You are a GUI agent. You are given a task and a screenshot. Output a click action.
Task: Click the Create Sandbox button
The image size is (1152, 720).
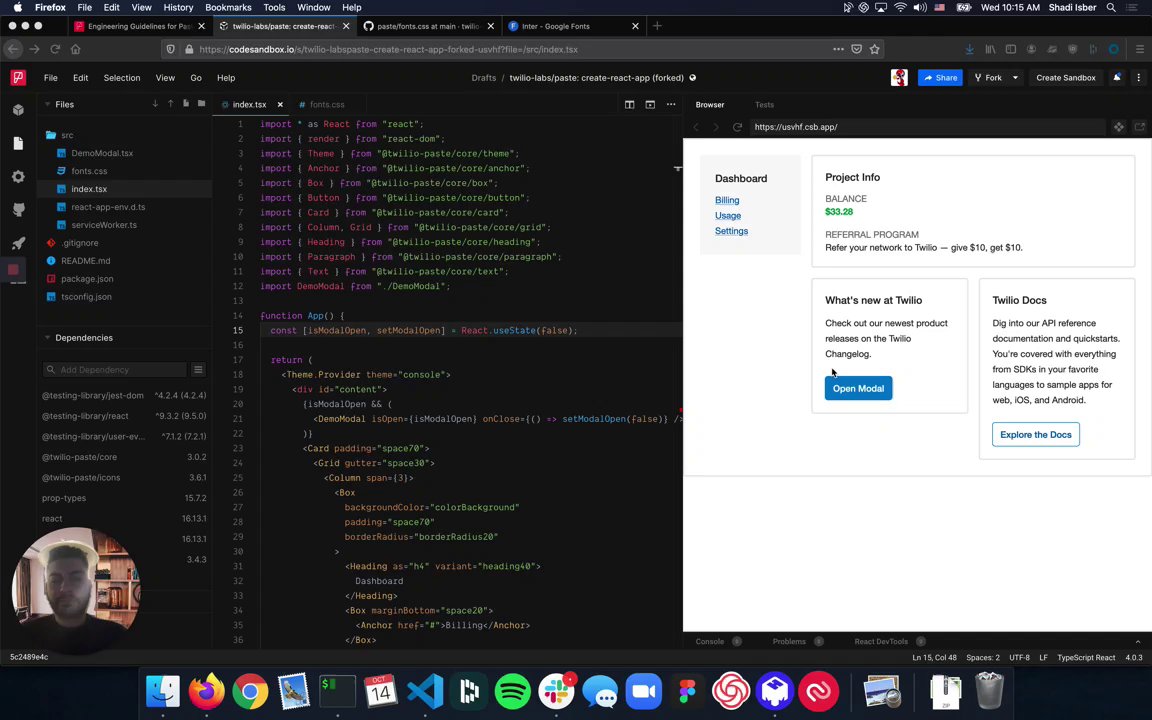1065,77
